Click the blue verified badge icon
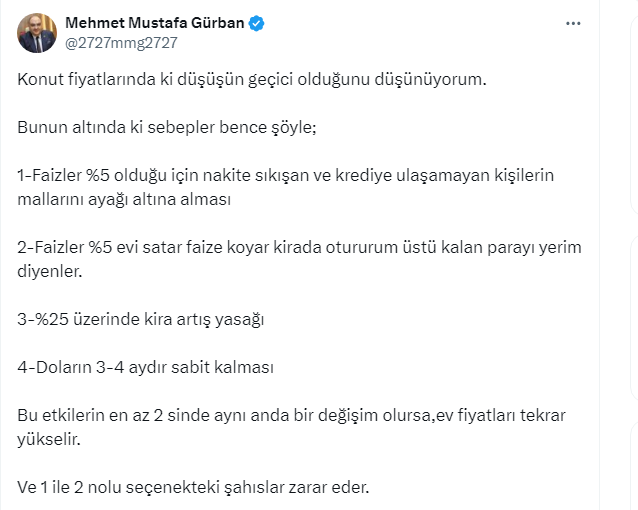Viewport: 638px width, 510px height. point(257,24)
